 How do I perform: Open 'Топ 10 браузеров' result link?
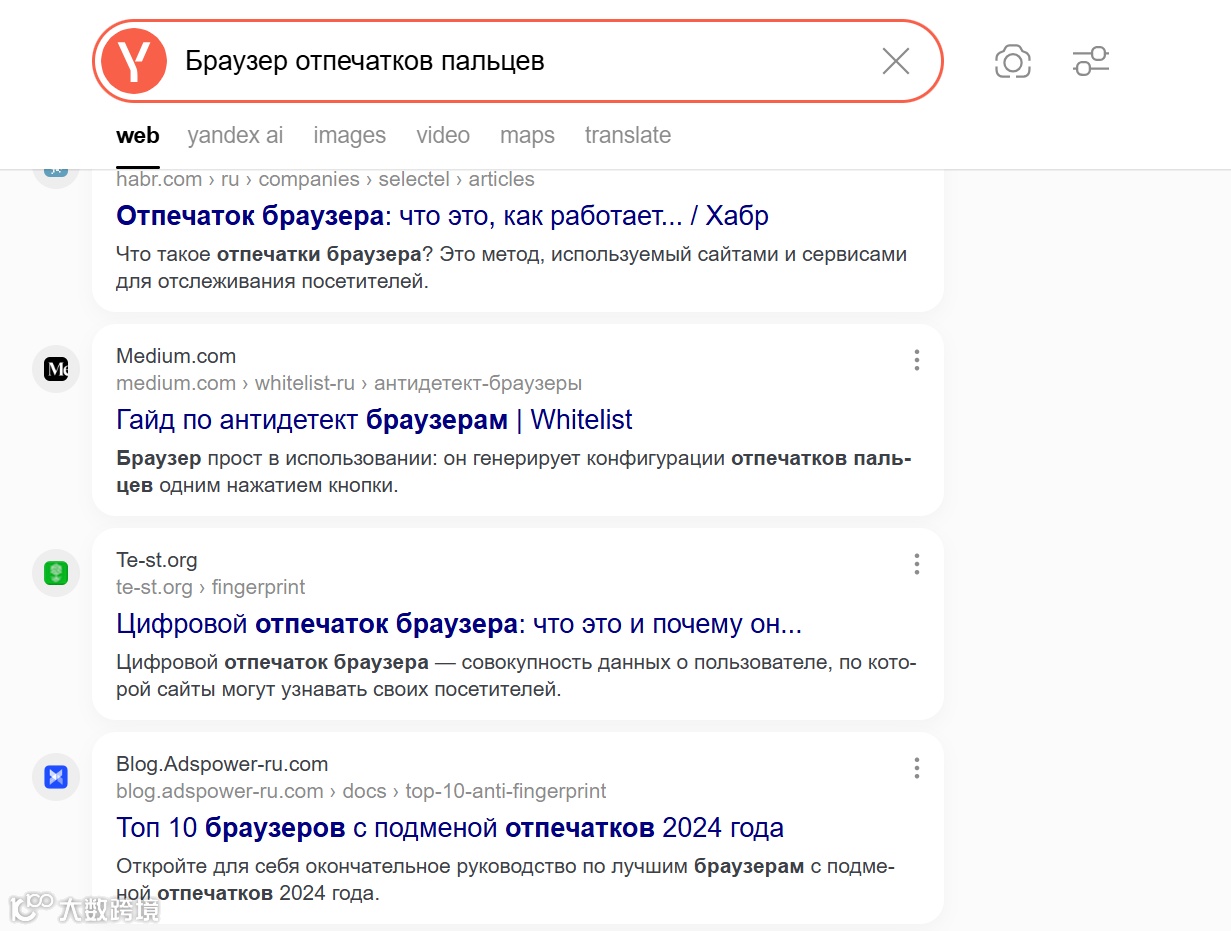coord(450,828)
